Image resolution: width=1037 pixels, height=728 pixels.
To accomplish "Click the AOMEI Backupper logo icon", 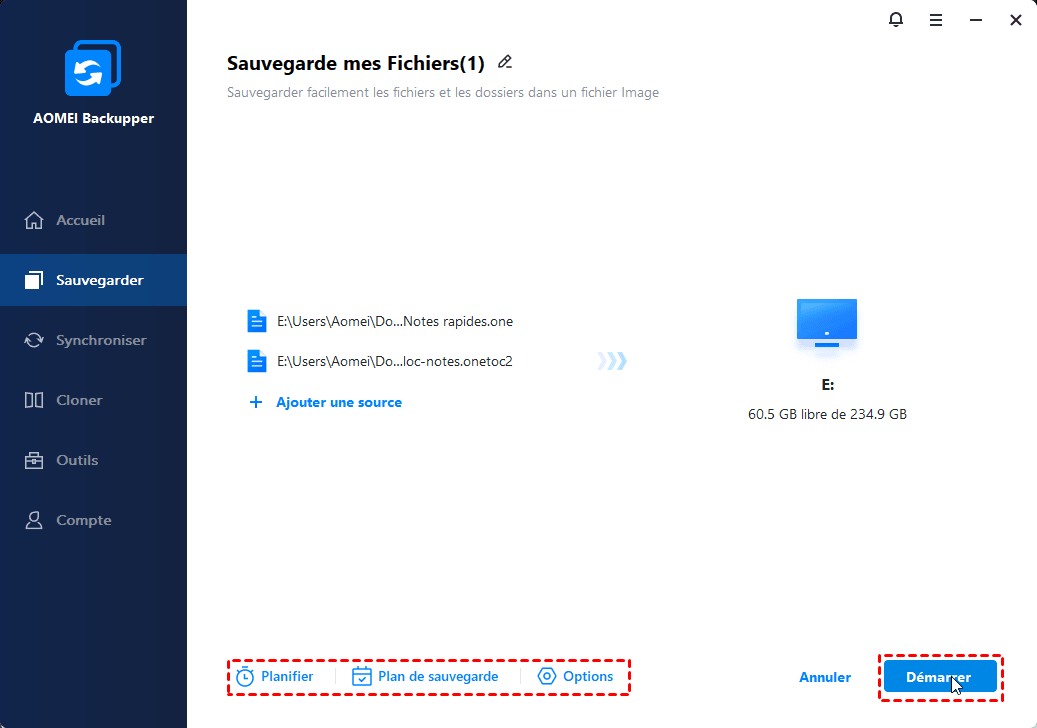I will pyautogui.click(x=93, y=68).
